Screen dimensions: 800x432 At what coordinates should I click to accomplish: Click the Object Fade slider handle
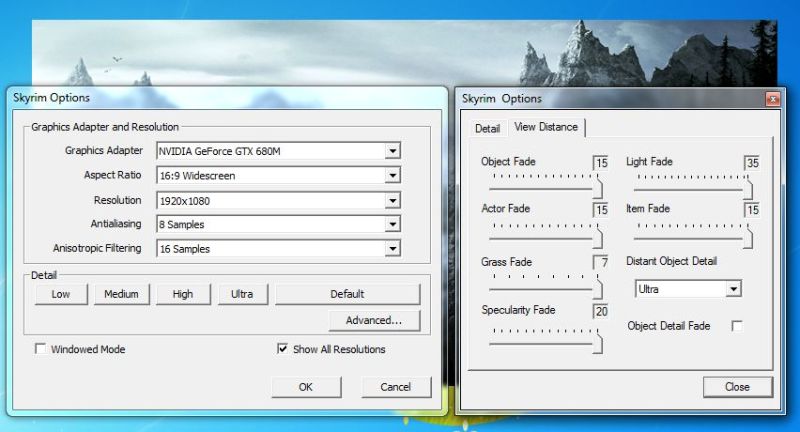click(597, 188)
